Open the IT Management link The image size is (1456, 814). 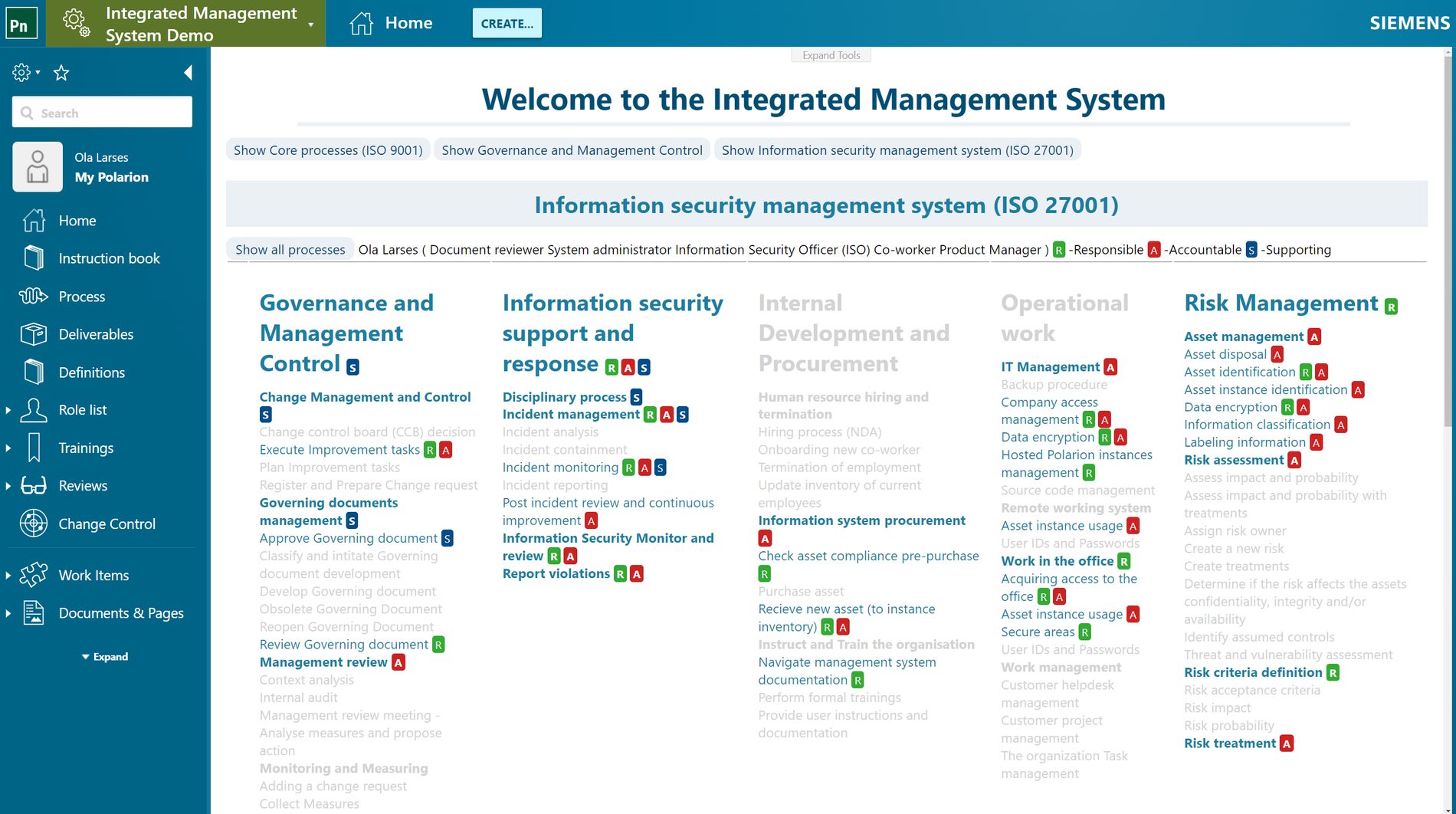click(1050, 367)
